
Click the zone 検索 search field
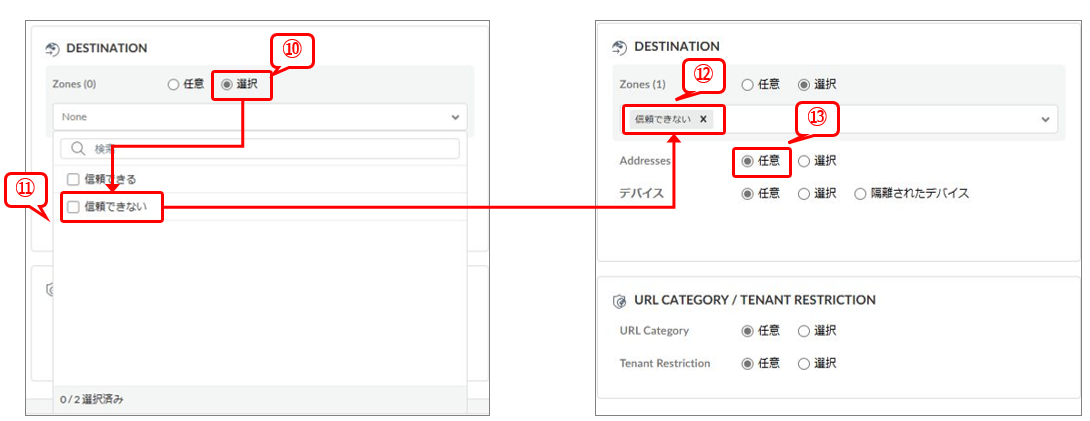(x=270, y=149)
